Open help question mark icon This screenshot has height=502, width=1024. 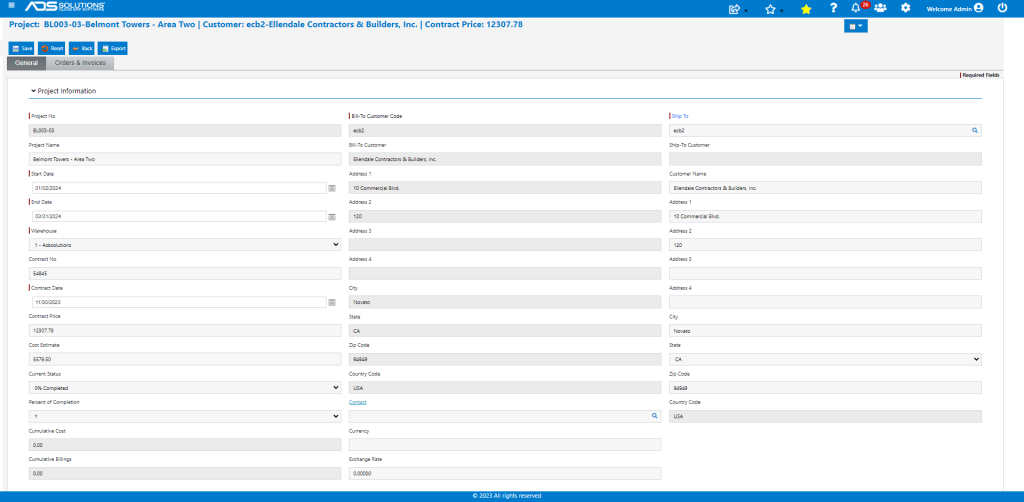833,8
